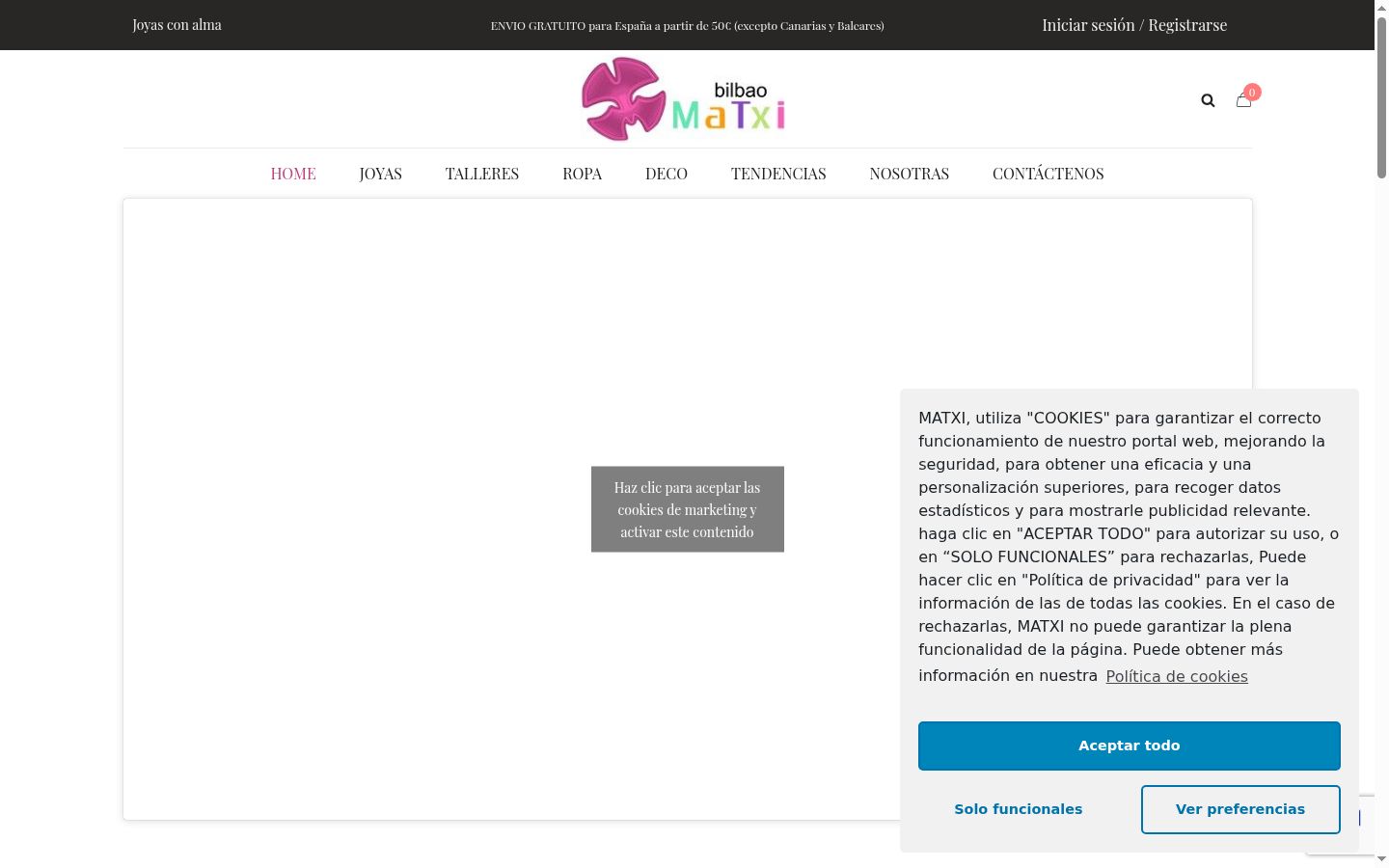
Task: Open the TALLERES menu
Action: [x=482, y=174]
